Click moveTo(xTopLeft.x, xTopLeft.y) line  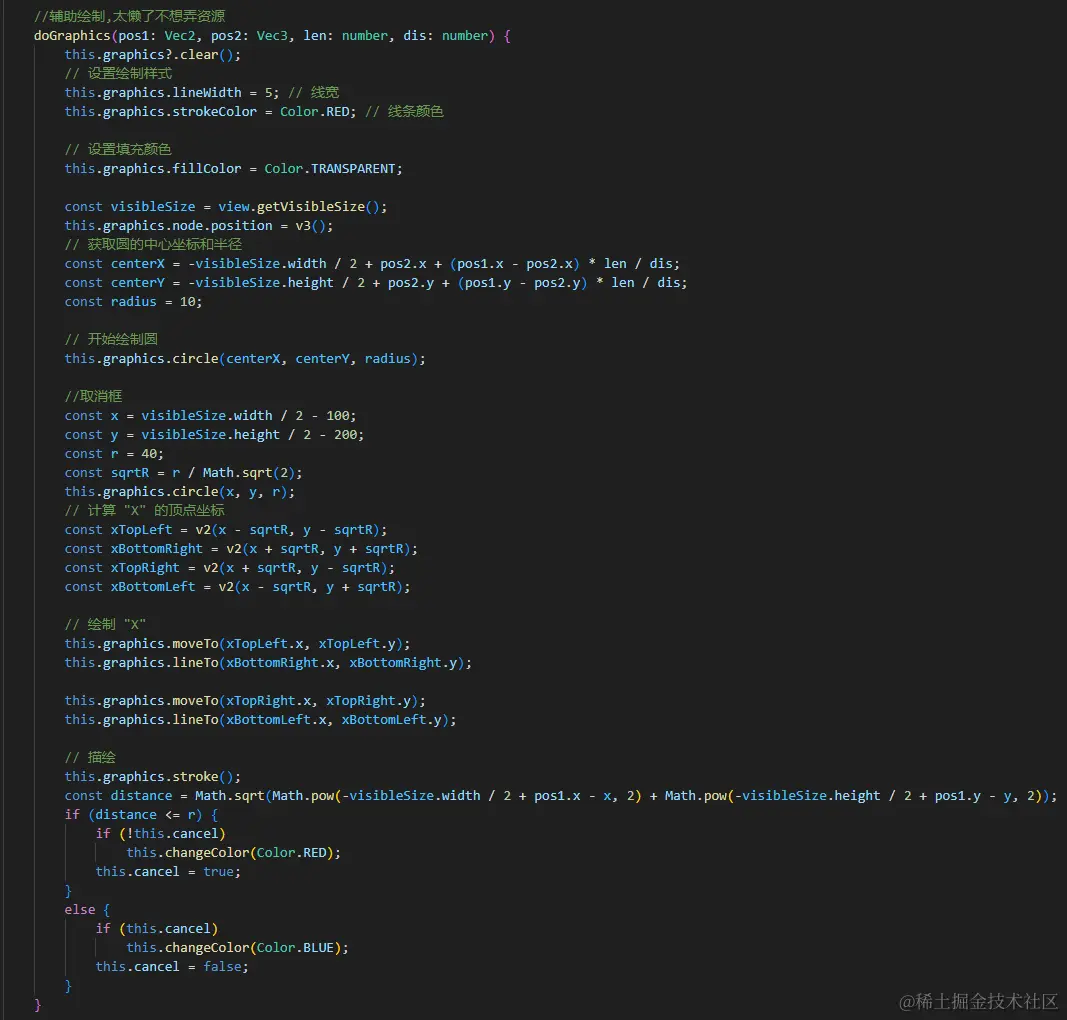coord(237,644)
